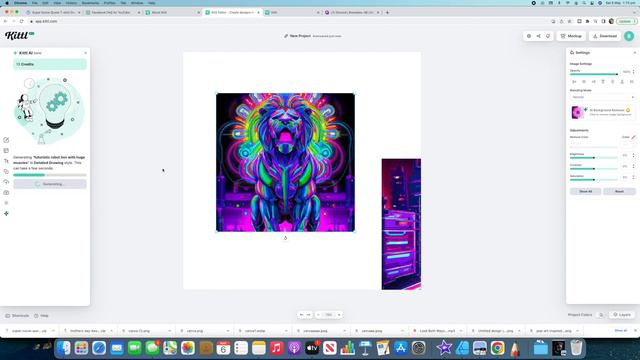Click the Saturation stepper arrows
The image size is (640, 360).
633,178
